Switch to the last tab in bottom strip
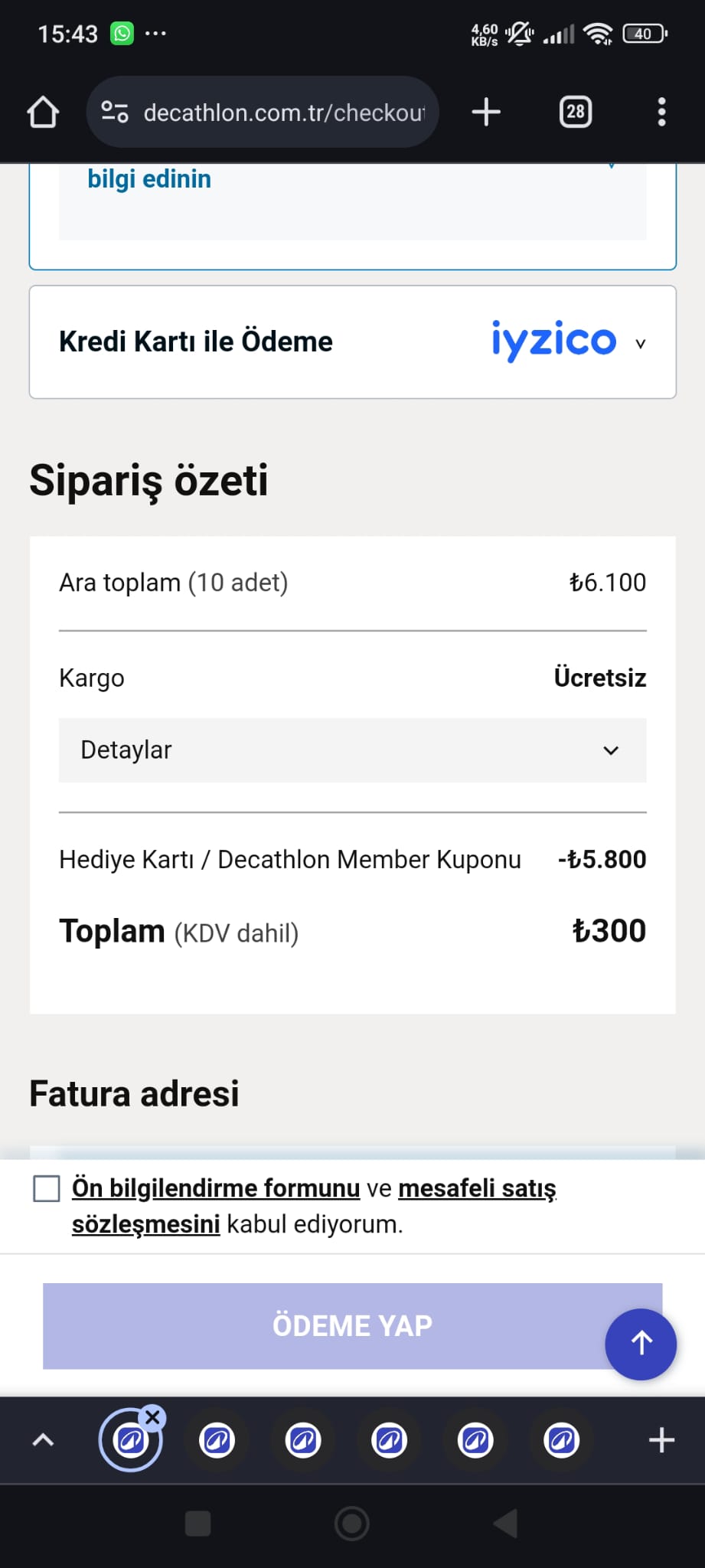The height and width of the screenshot is (1568, 705). (561, 1442)
